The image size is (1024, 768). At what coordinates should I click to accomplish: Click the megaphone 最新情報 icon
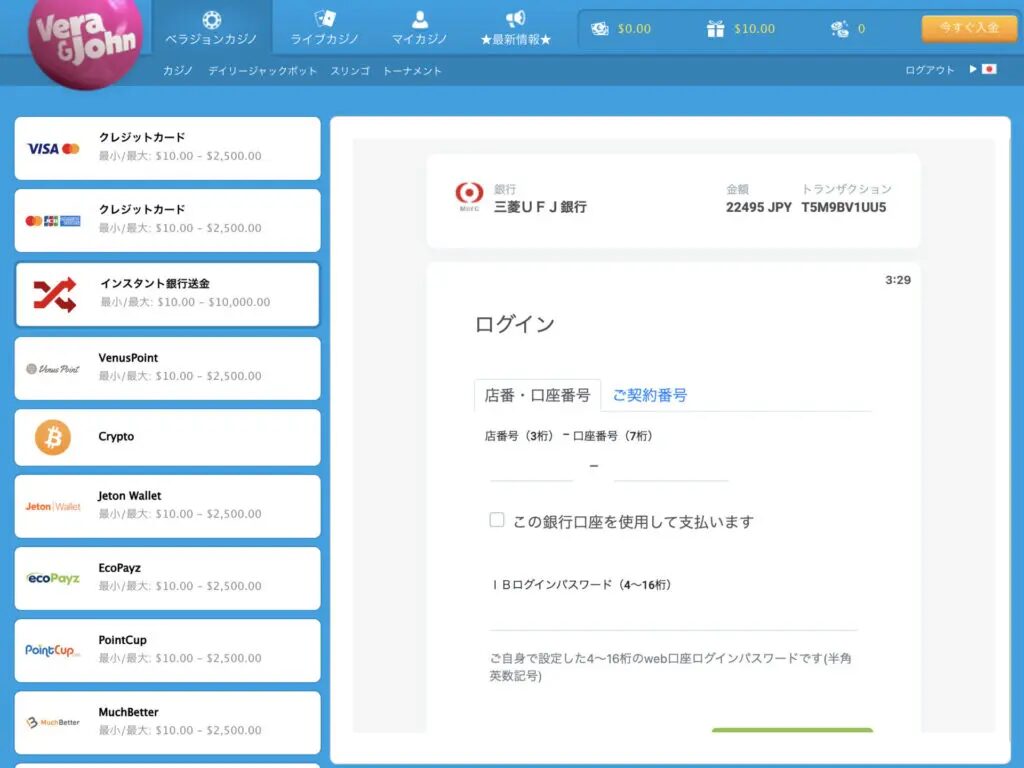point(515,19)
